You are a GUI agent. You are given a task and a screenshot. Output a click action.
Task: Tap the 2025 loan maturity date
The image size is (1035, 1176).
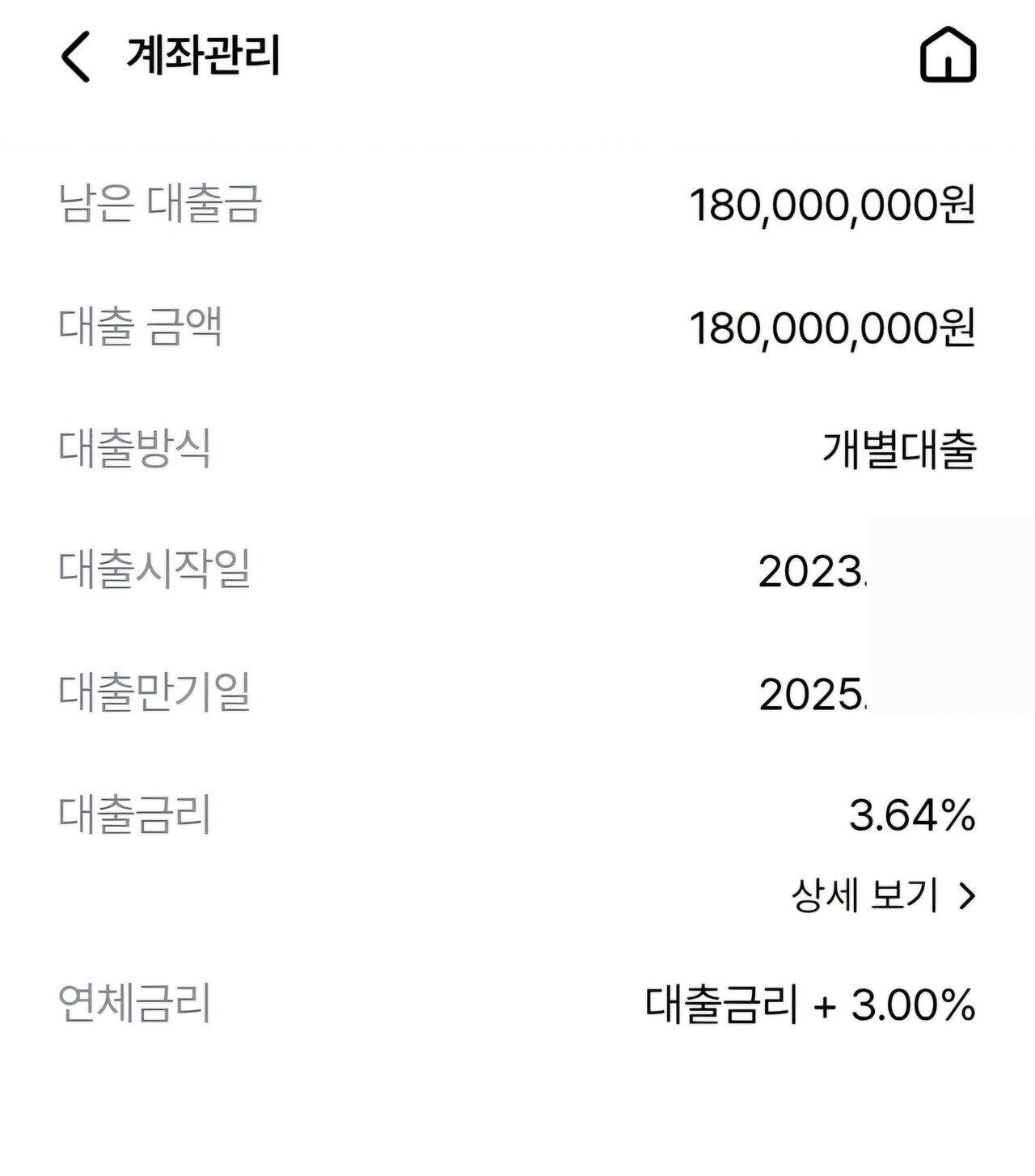(x=811, y=695)
